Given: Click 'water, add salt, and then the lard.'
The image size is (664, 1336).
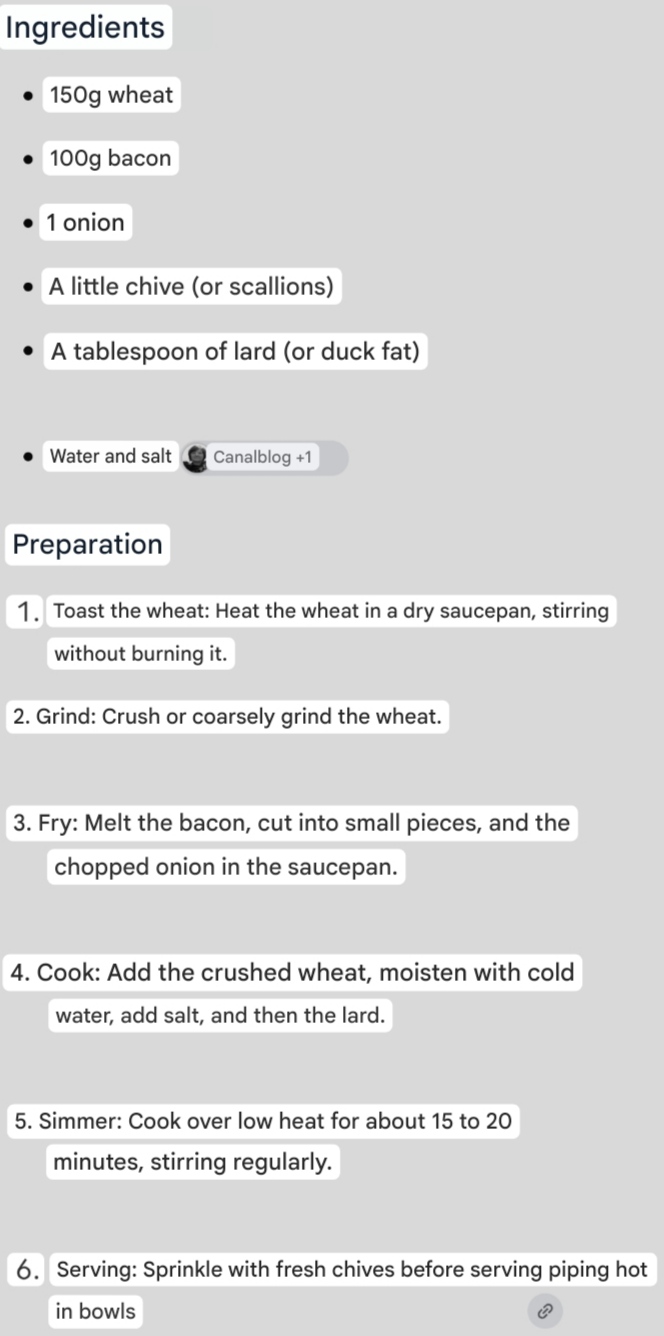Looking at the screenshot, I should pyautogui.click(x=220, y=1016).
